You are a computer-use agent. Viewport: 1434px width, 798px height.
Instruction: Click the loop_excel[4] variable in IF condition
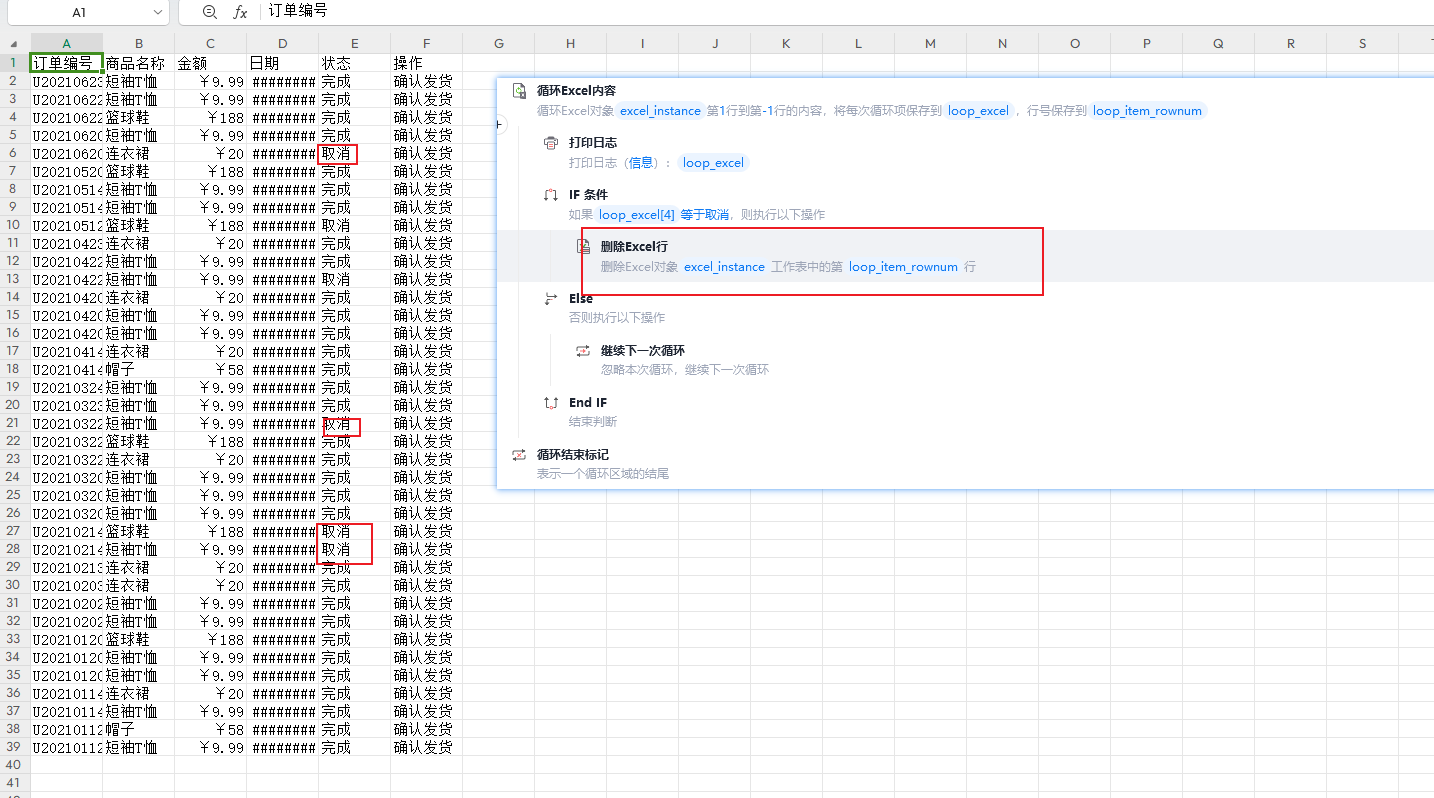click(636, 215)
